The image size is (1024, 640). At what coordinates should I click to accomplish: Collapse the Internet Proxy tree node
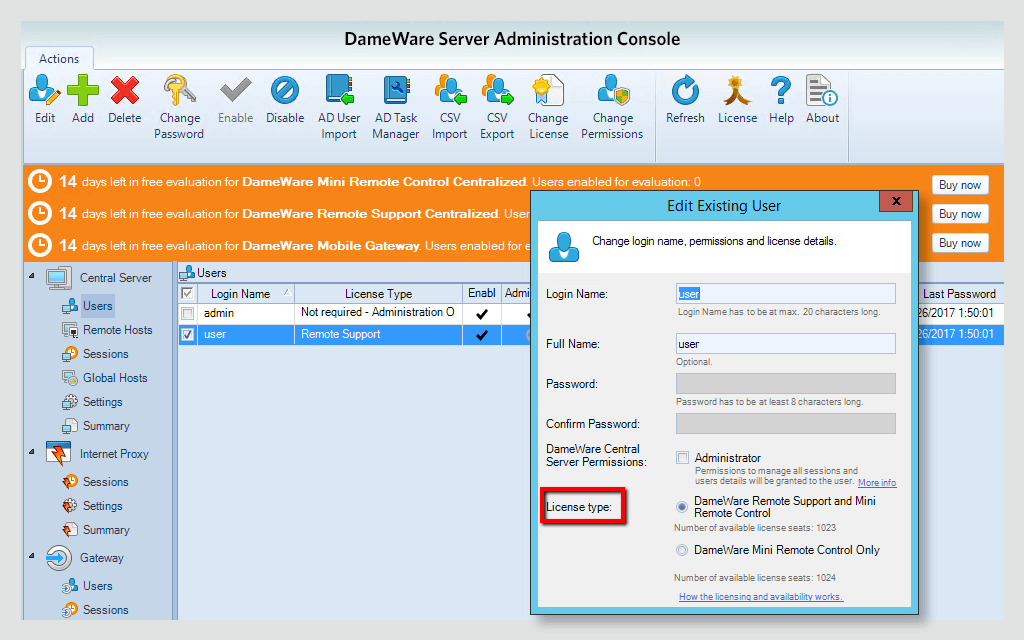[30, 453]
